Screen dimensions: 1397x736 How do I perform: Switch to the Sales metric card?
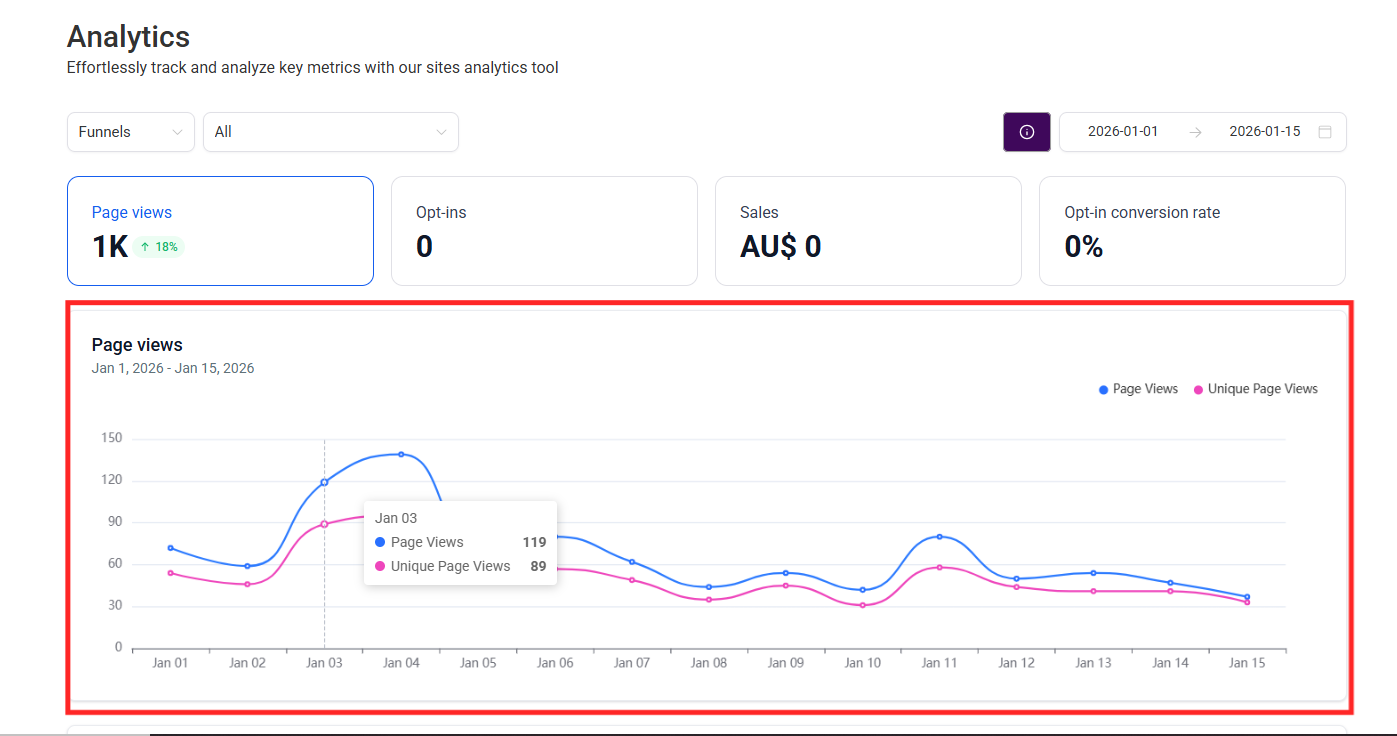(867, 231)
